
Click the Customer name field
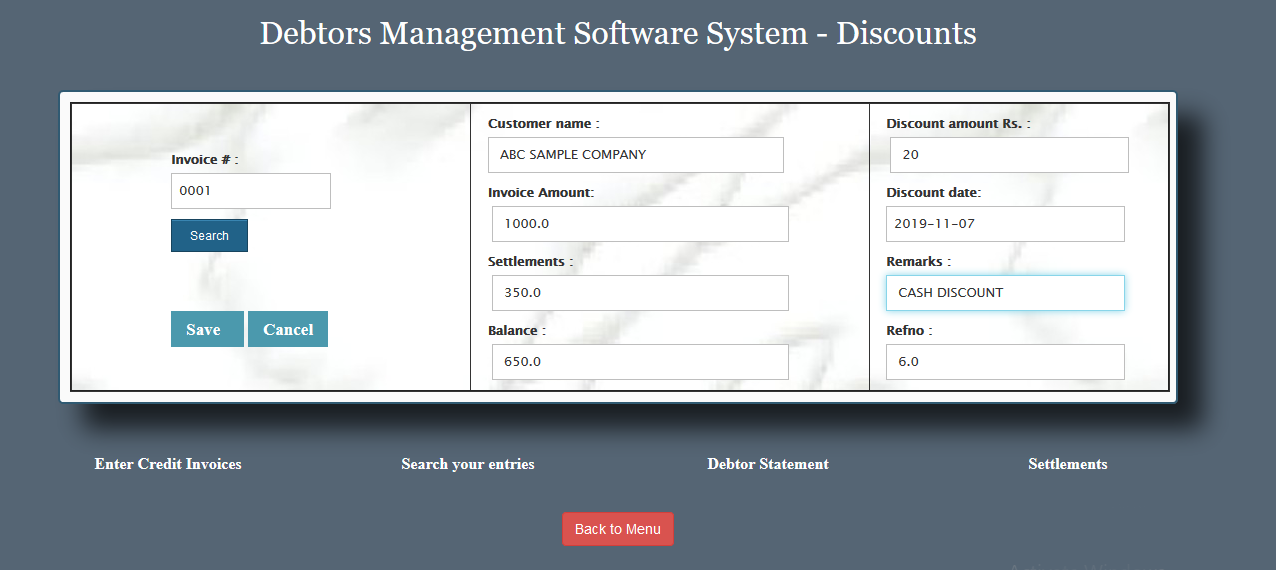(636, 155)
